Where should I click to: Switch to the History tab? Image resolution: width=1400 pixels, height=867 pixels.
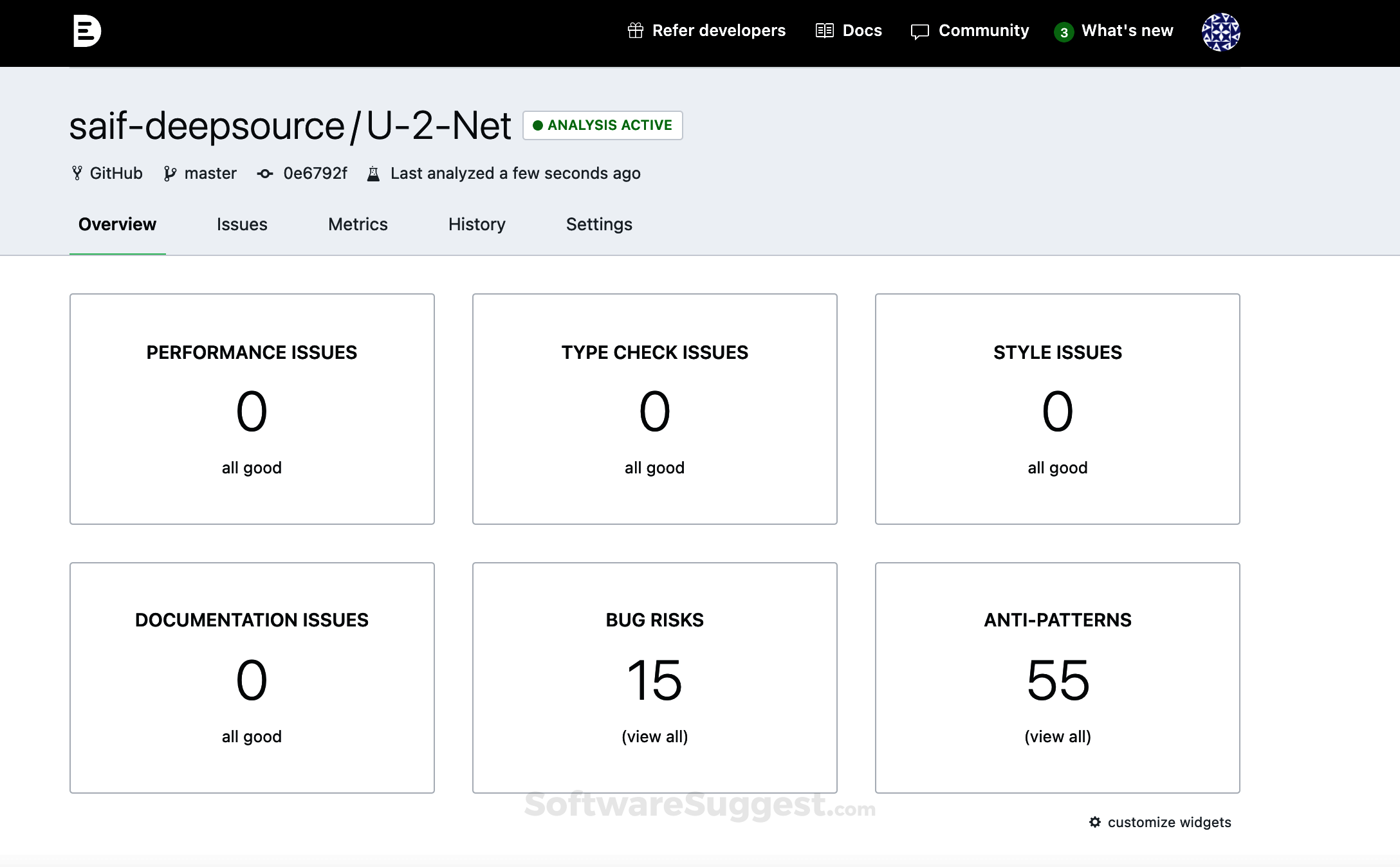[x=476, y=224]
